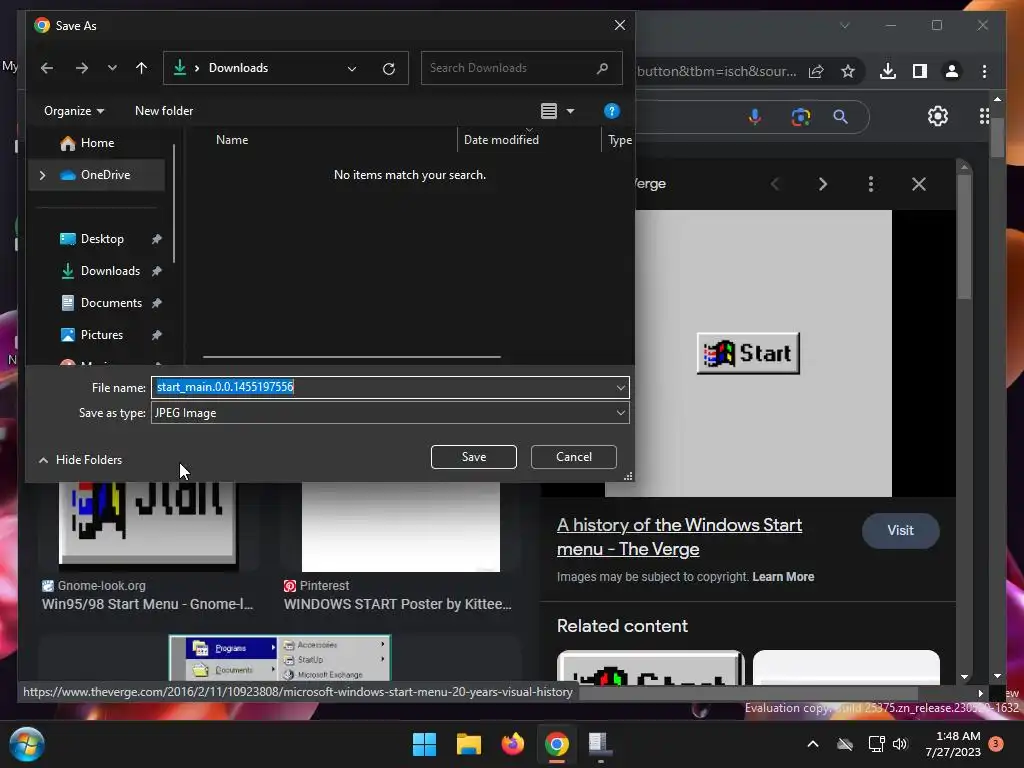Viewport: 1024px width, 768px height.
Task: Select OneDrive in navigation pane
Action: point(104,175)
